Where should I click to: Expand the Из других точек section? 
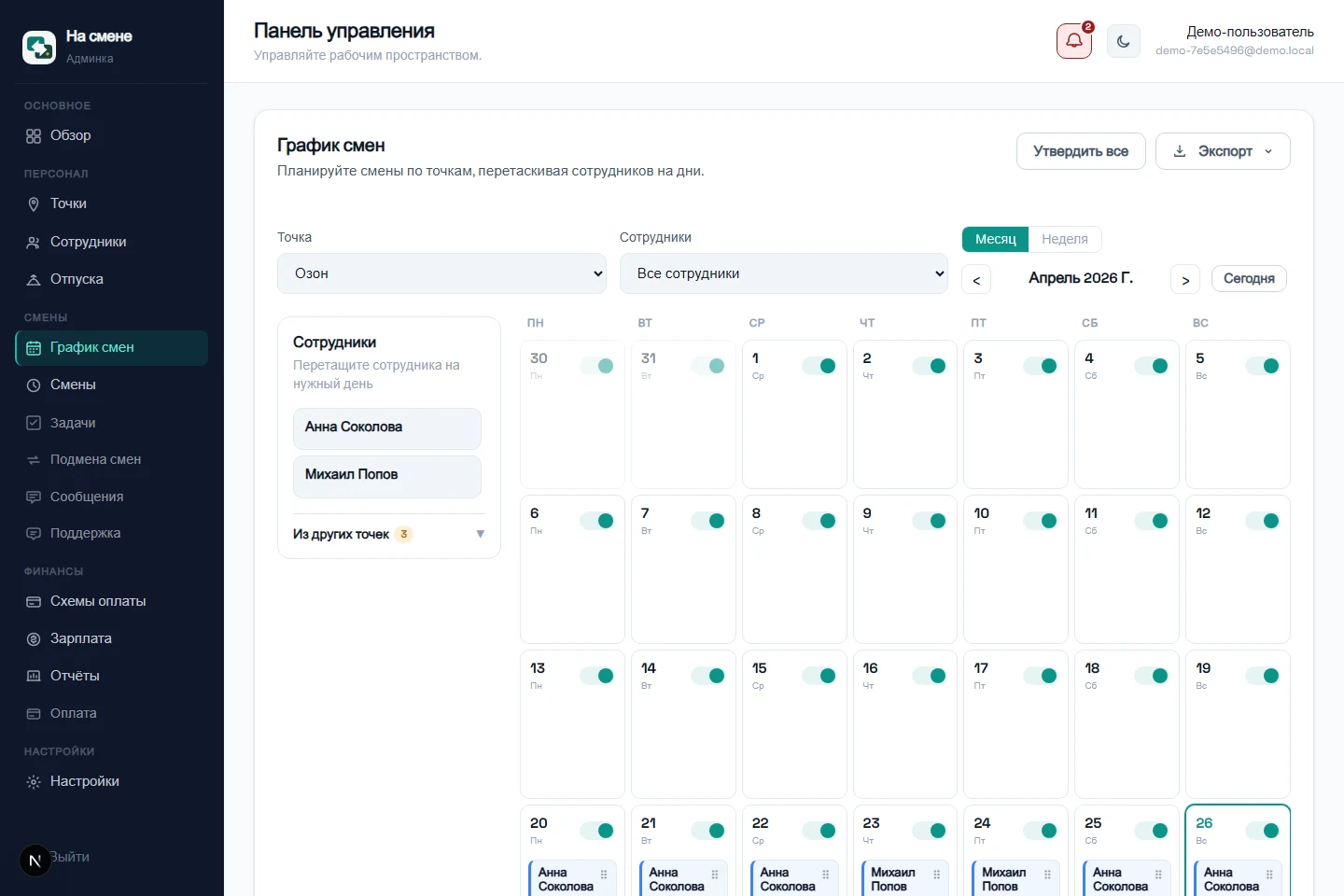pyautogui.click(x=389, y=534)
